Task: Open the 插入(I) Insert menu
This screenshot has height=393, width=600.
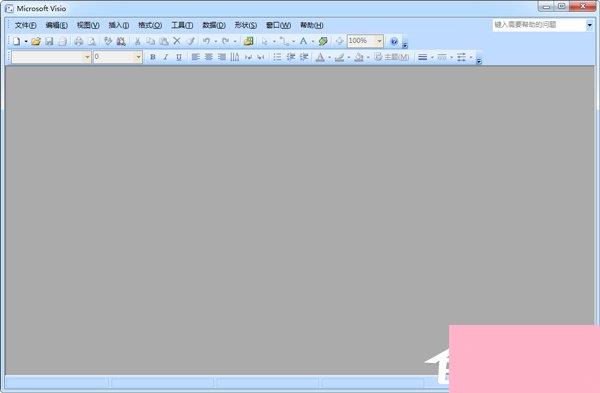Action: (x=119, y=25)
